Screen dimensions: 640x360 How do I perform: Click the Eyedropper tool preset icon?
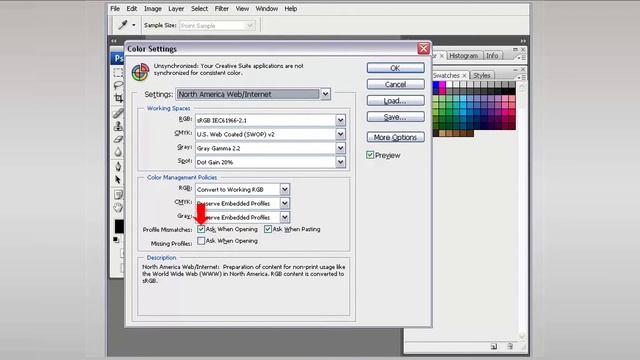point(122,25)
